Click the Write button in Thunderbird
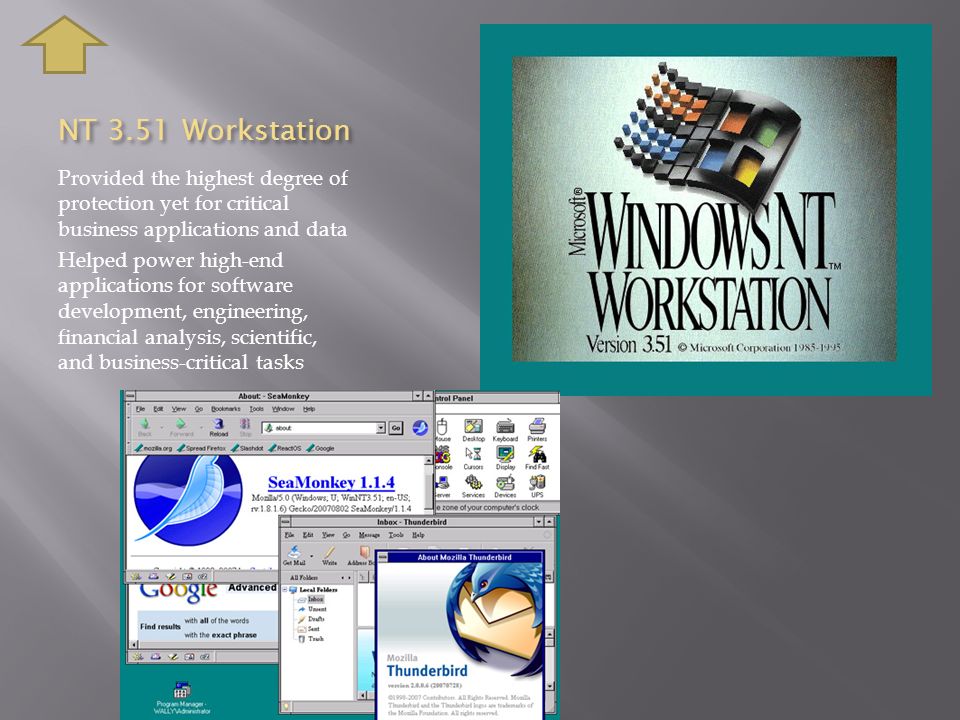Screen dimensions: 960x720 329,555
